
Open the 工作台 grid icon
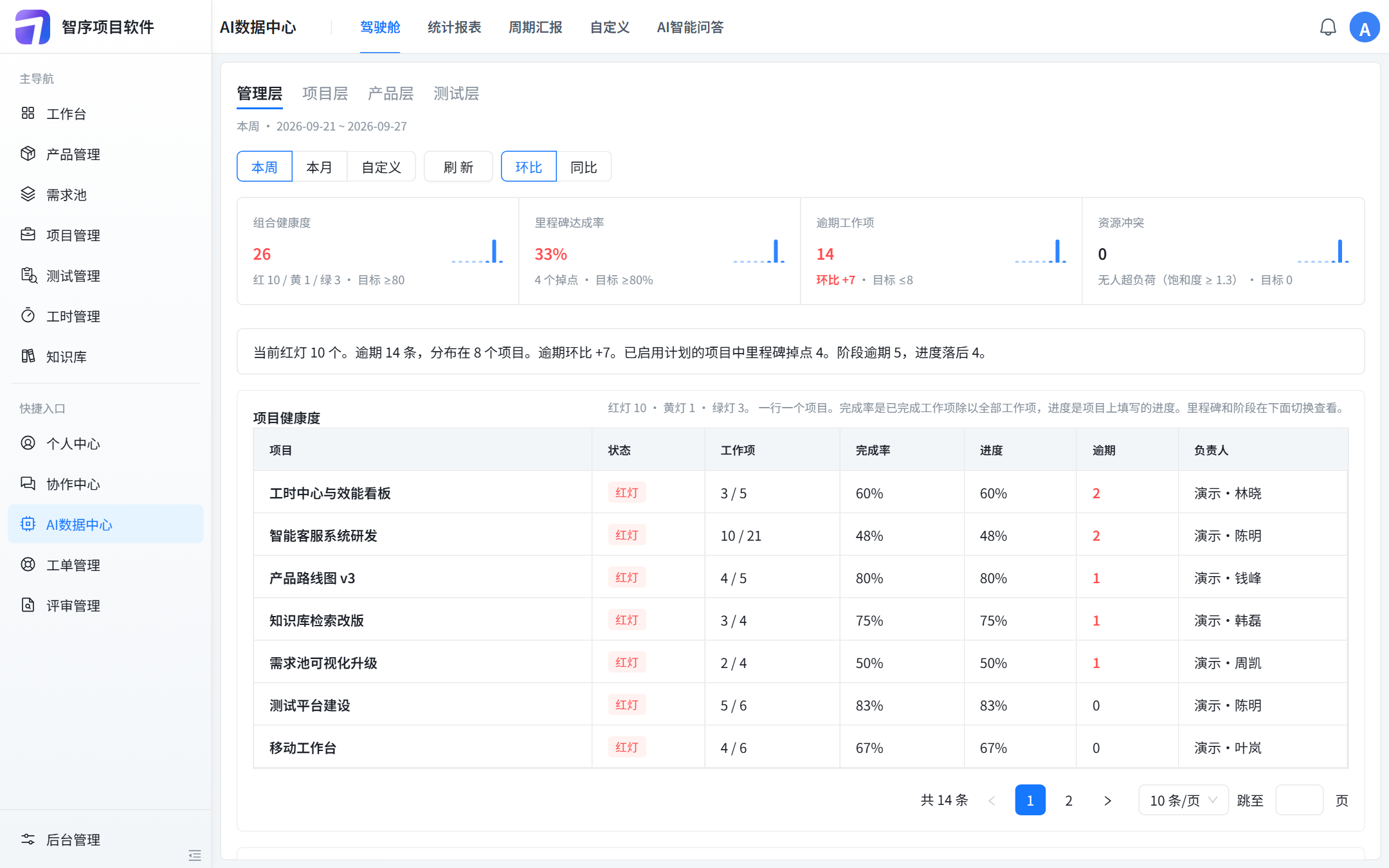tap(28, 113)
